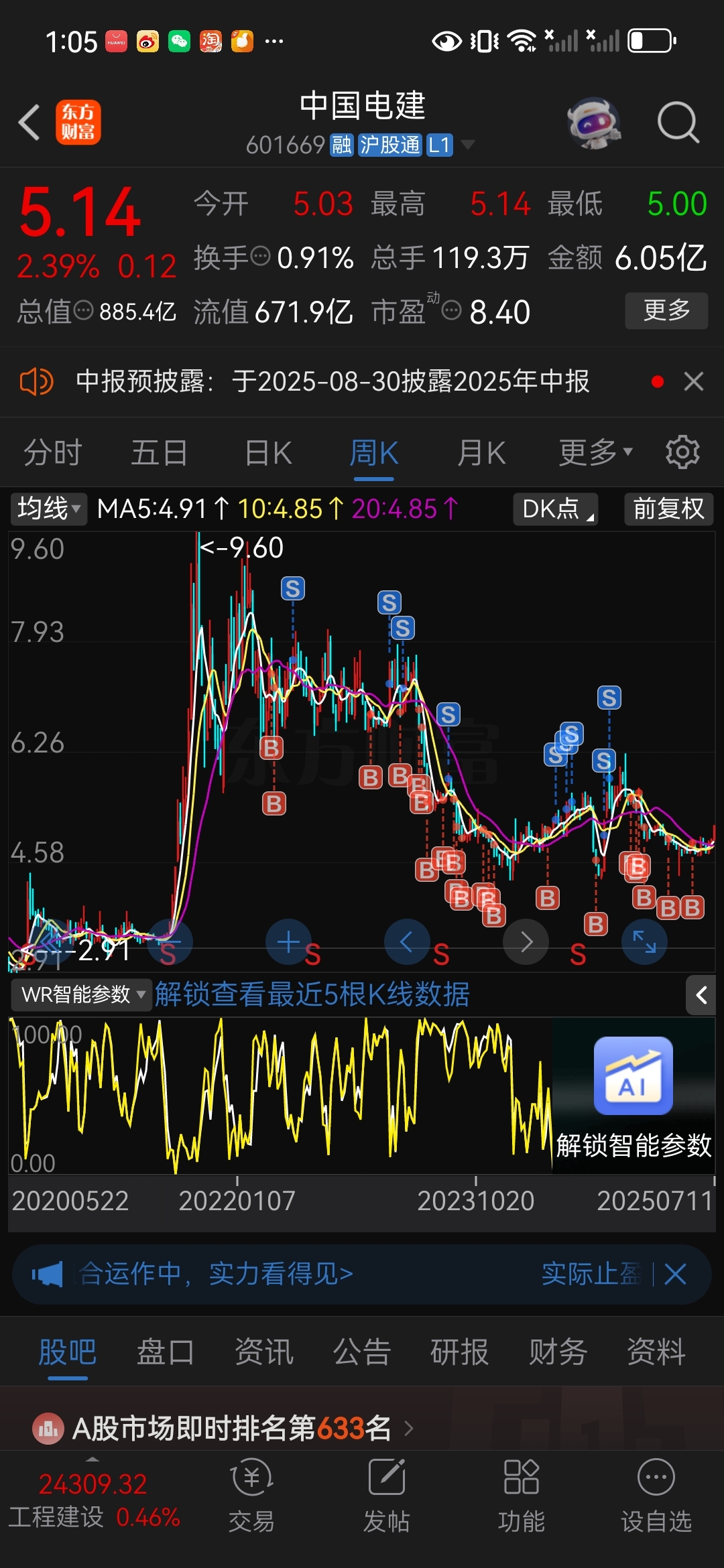Expand 更多 chart period dropdown

click(596, 453)
